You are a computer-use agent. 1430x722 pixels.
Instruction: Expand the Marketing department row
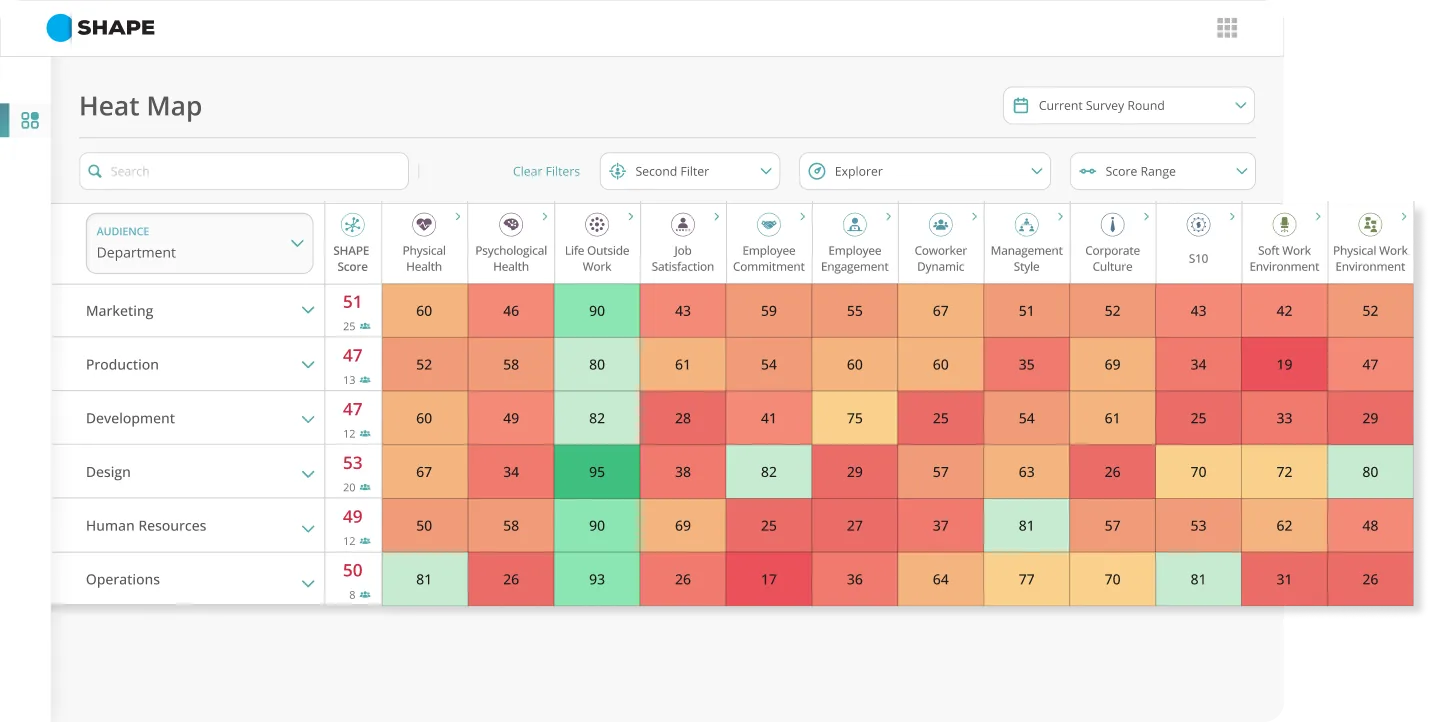pos(308,311)
